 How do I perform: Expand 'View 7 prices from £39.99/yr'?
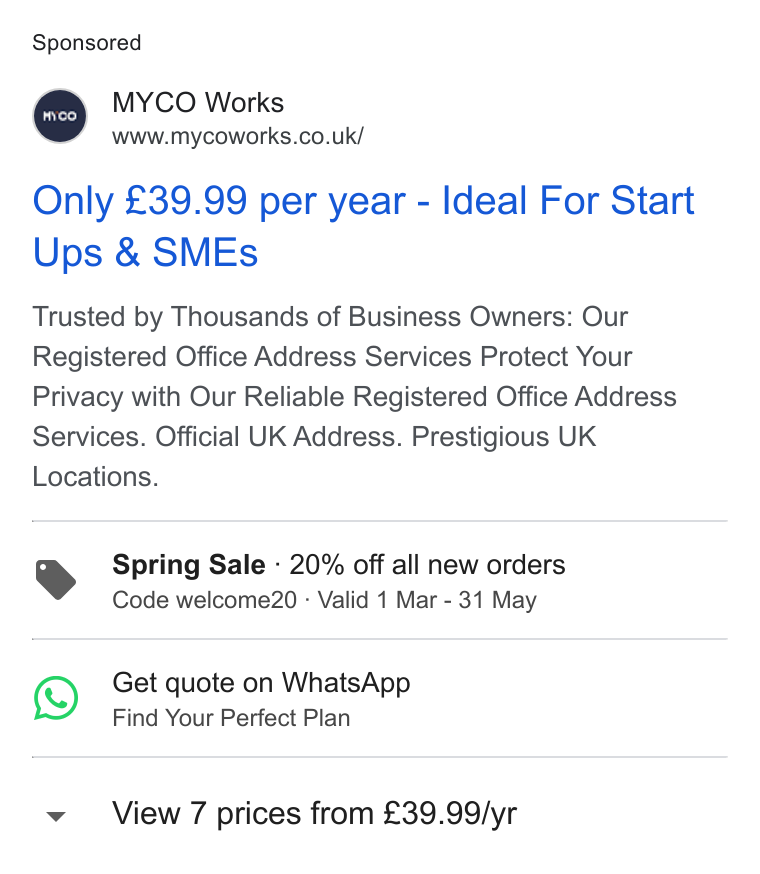(314, 813)
